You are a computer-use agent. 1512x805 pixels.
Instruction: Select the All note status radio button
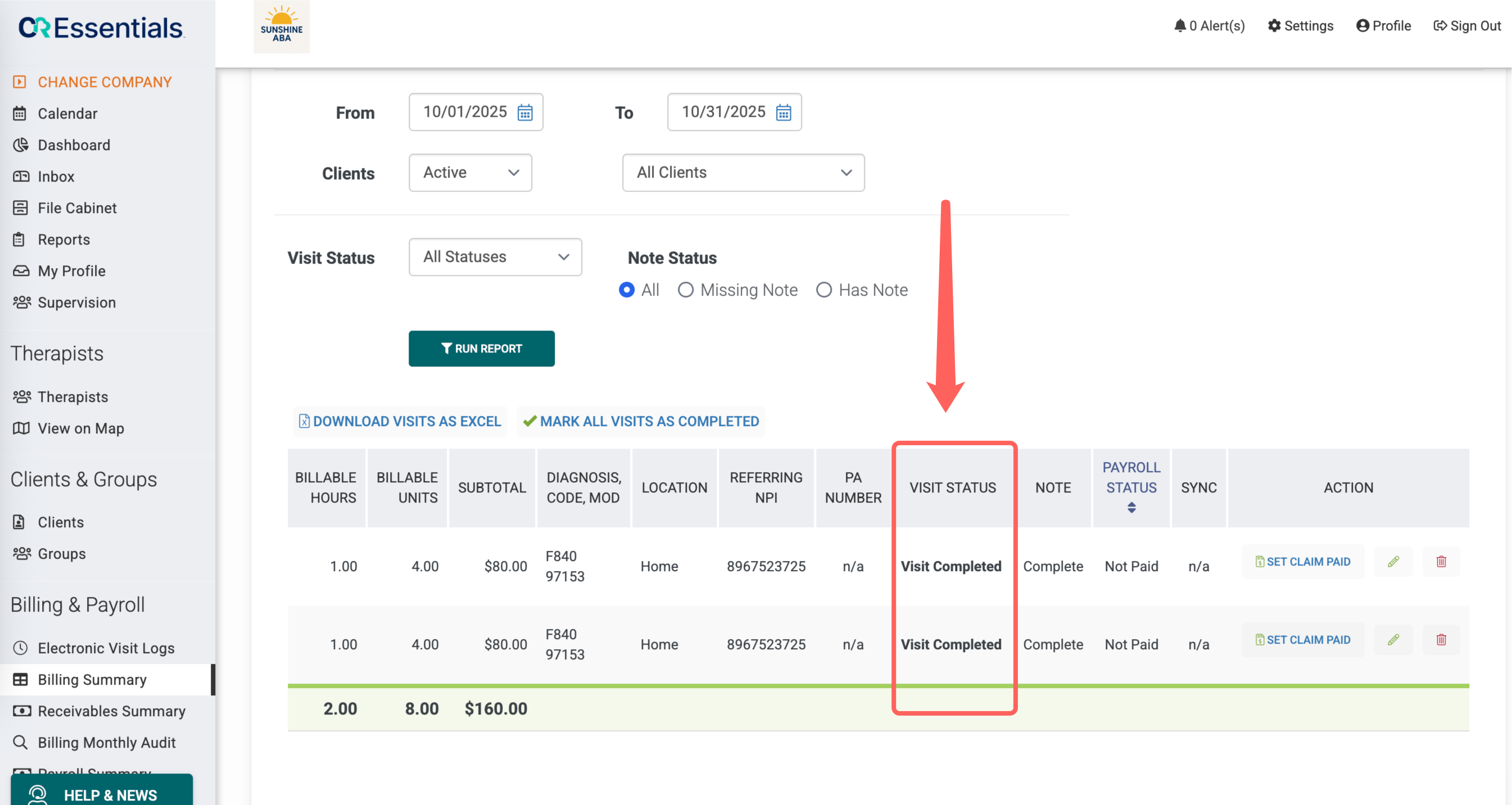(626, 290)
